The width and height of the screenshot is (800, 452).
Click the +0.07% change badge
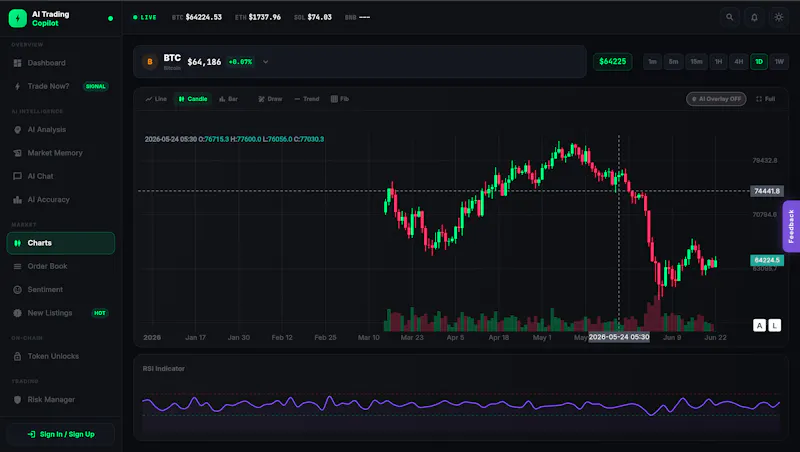click(x=240, y=62)
